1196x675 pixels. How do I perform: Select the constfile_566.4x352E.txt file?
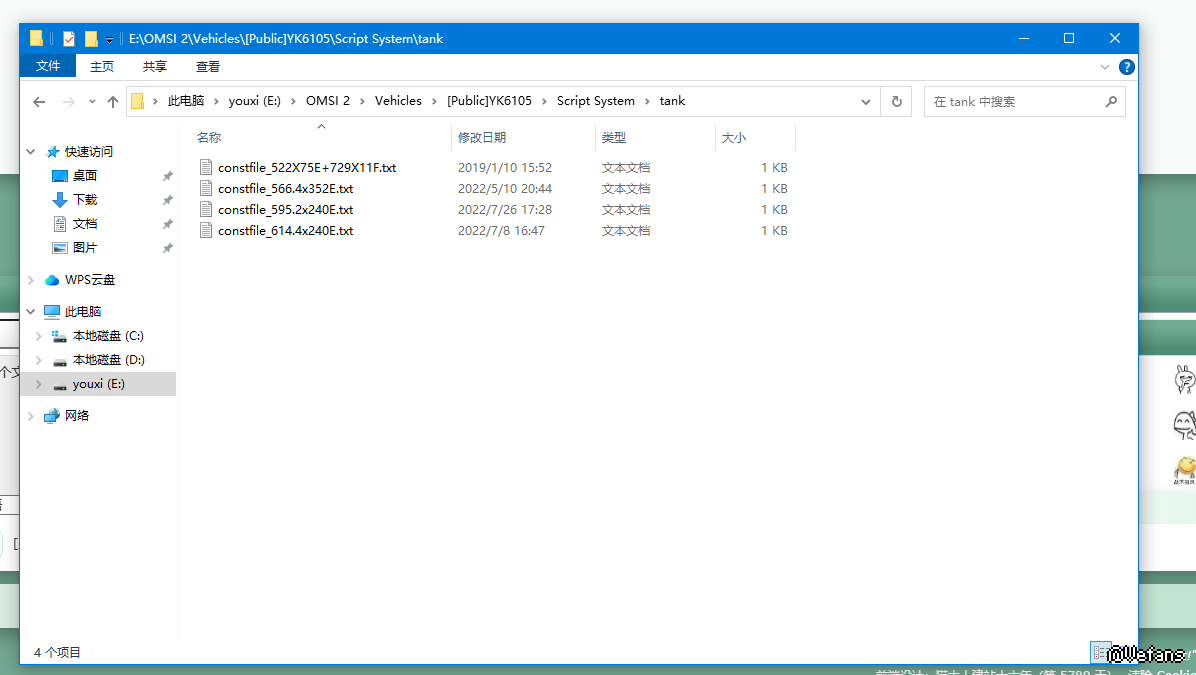[x=285, y=189]
